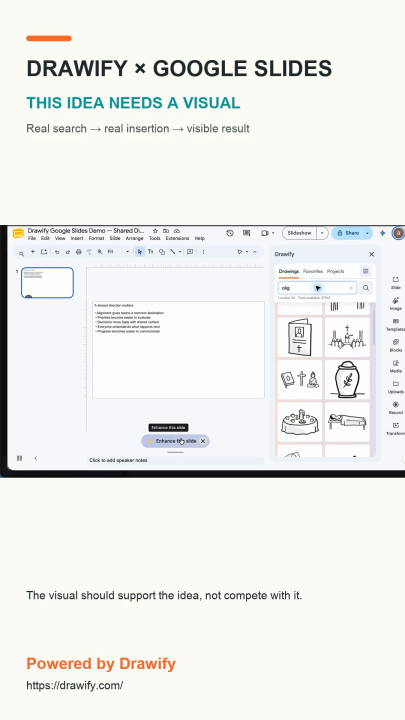Open the Blocks side panel icon

click(x=396, y=345)
